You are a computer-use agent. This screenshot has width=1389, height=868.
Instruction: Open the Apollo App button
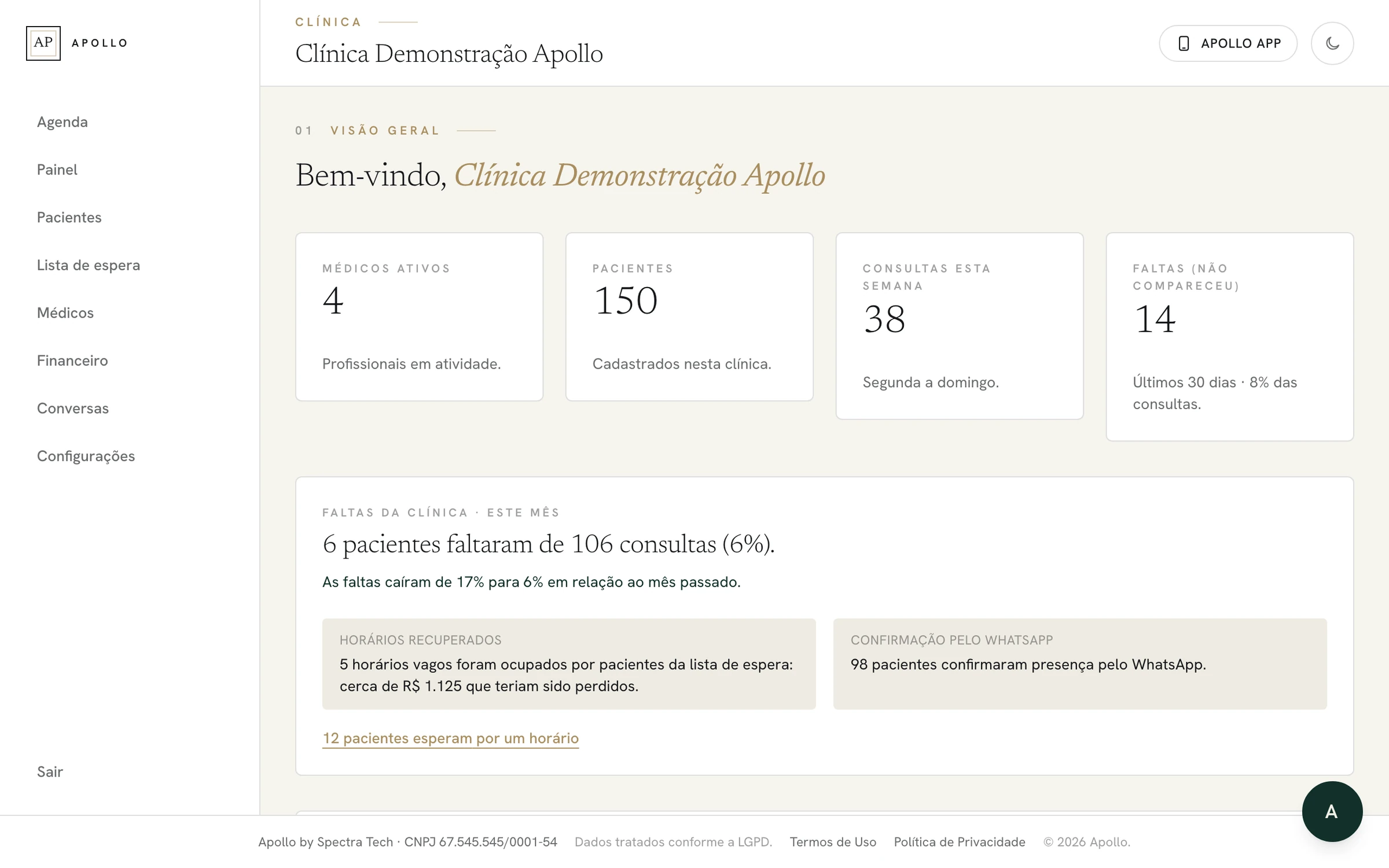click(1228, 43)
